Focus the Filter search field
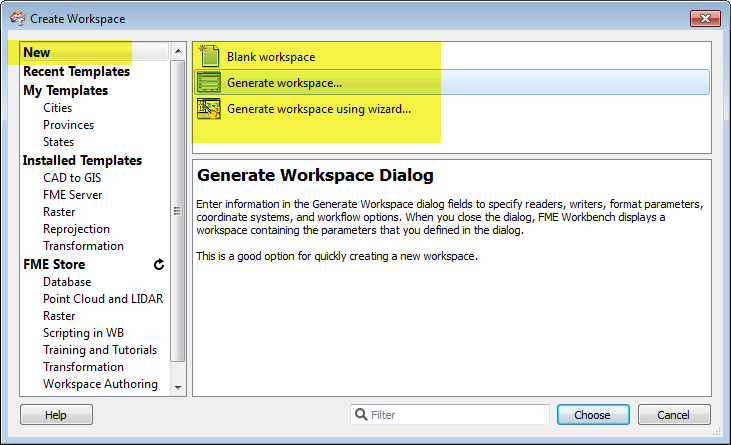 tap(450, 414)
